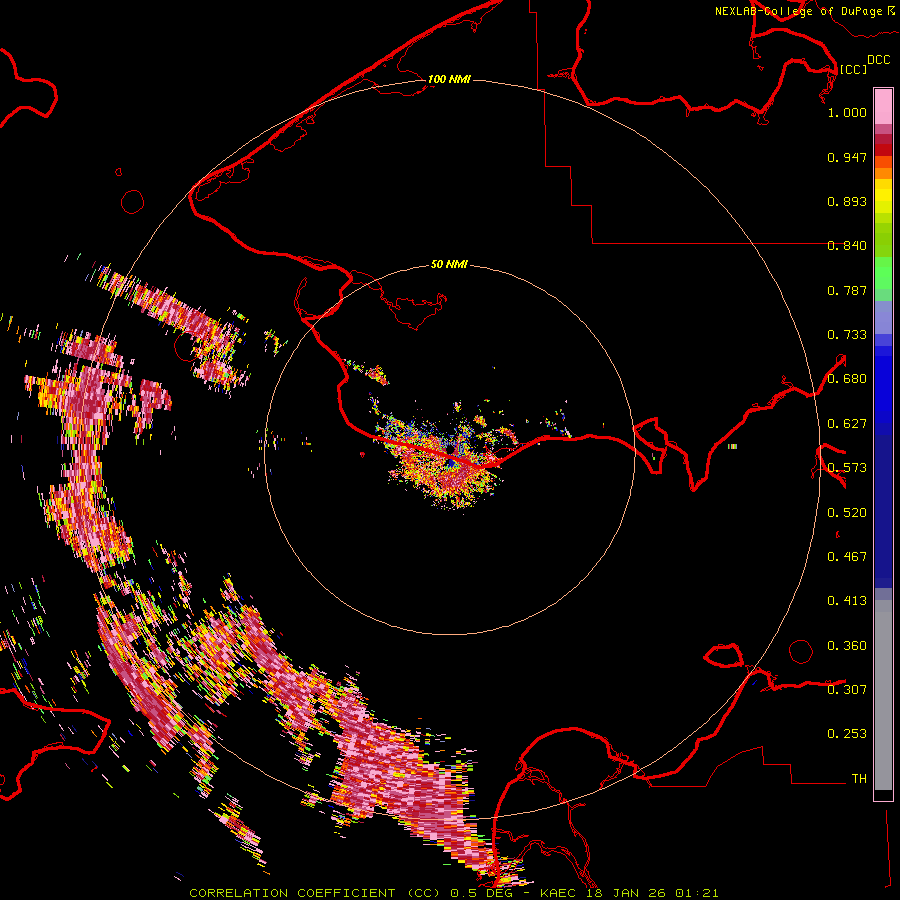
Task: Click the 0.840 value on color scale
Action: (847, 246)
